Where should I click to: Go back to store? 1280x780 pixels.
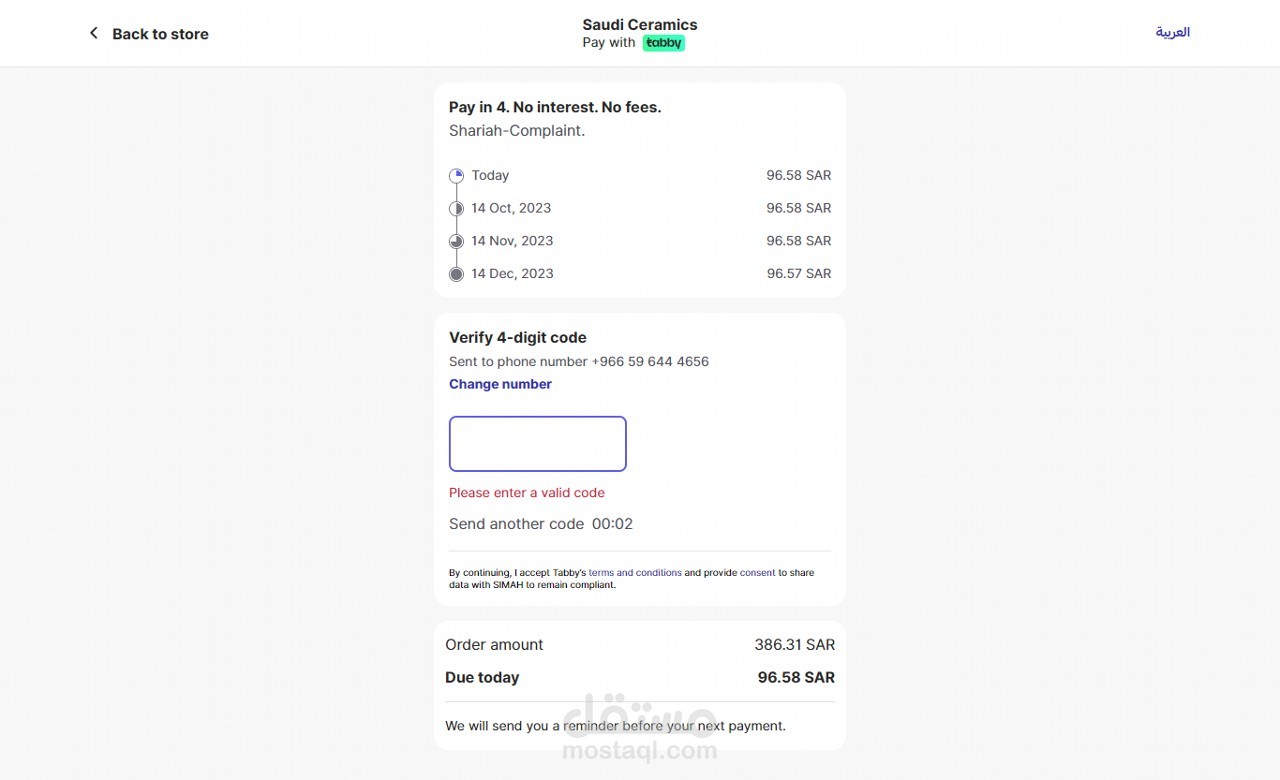point(160,34)
